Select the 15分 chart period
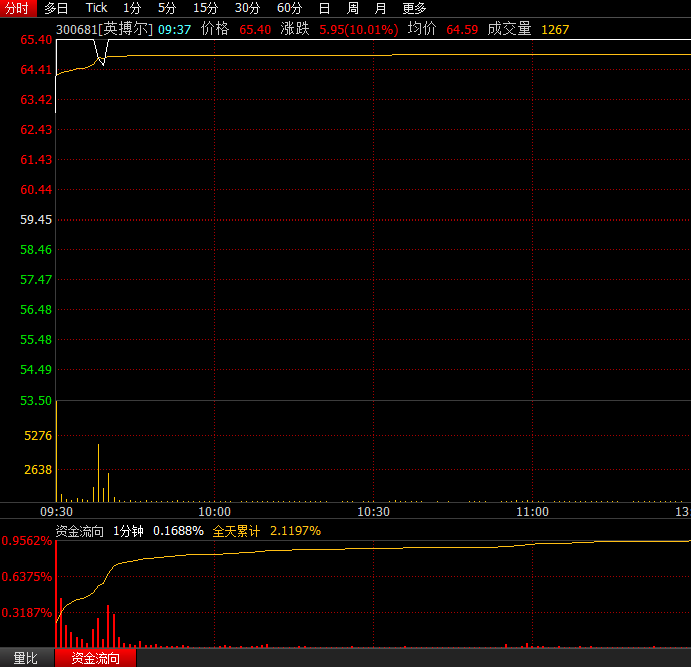 click(206, 8)
